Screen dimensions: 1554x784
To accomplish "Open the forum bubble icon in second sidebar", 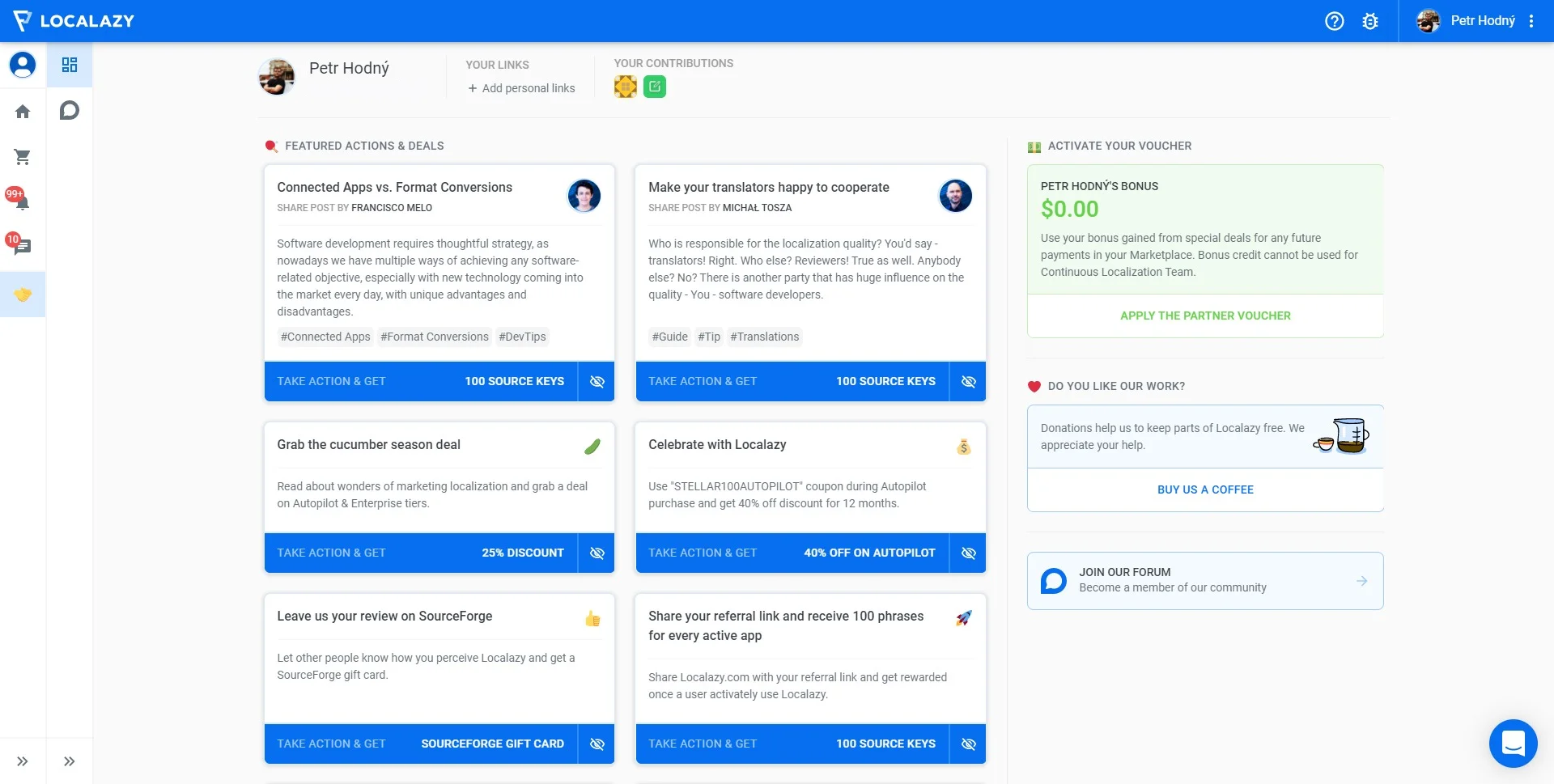I will tap(70, 110).
